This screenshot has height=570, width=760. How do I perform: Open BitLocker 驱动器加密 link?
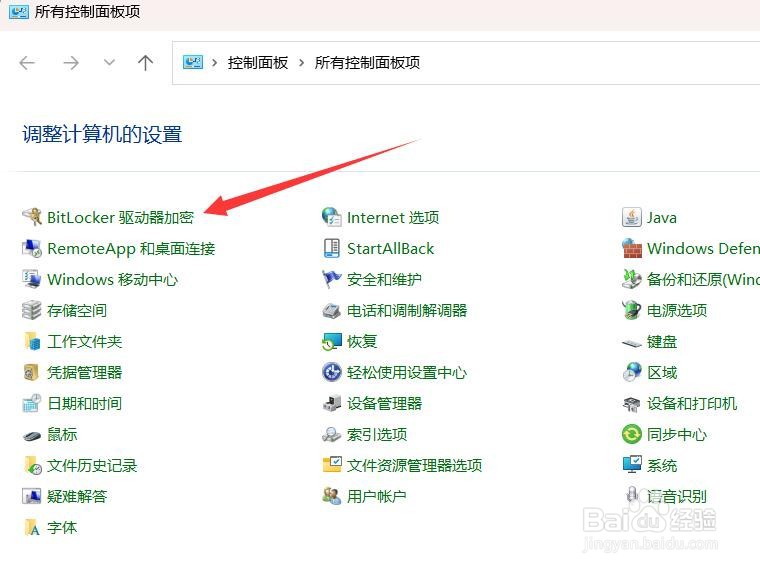coord(120,218)
